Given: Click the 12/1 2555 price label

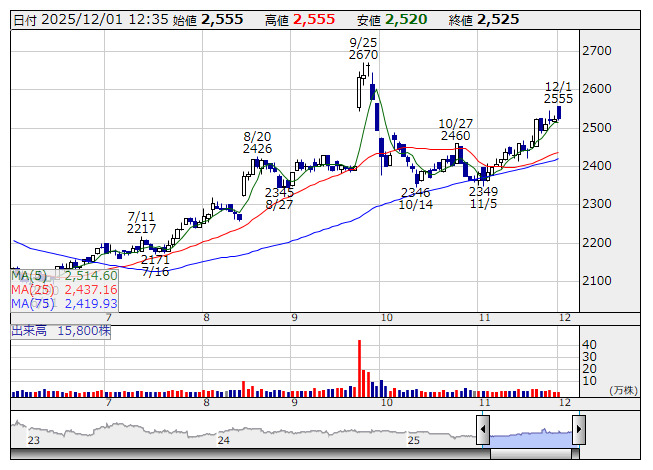Looking at the screenshot, I should (x=558, y=93).
